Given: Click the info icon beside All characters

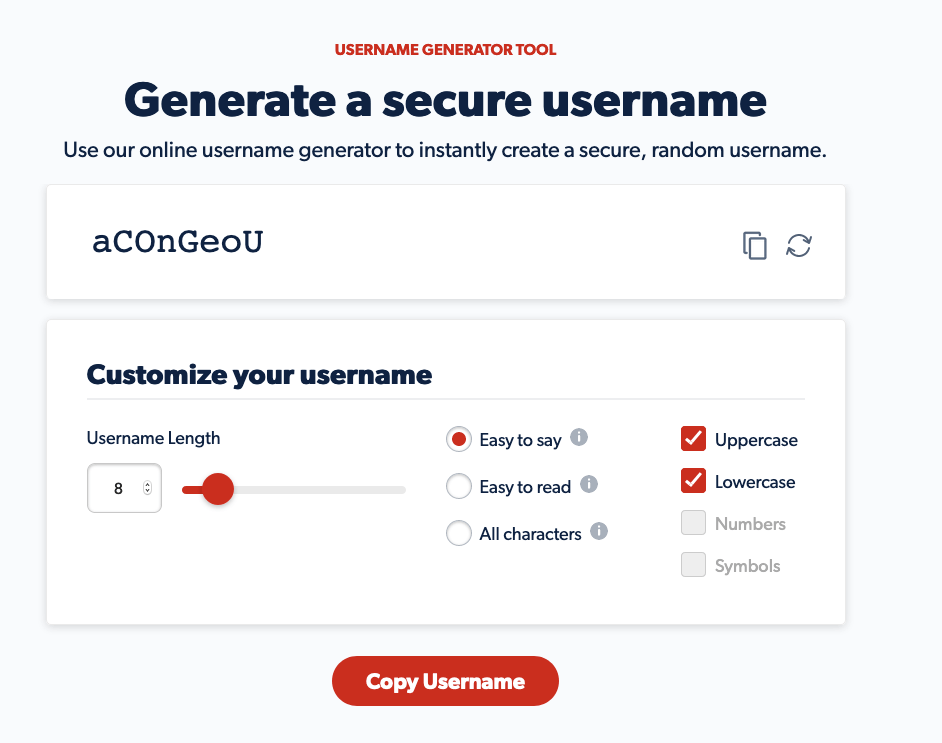Looking at the screenshot, I should coord(599,532).
